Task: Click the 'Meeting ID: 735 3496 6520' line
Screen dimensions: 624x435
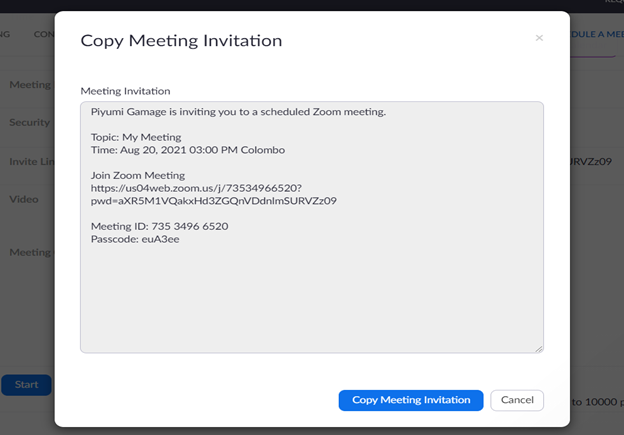Action: (x=160, y=226)
